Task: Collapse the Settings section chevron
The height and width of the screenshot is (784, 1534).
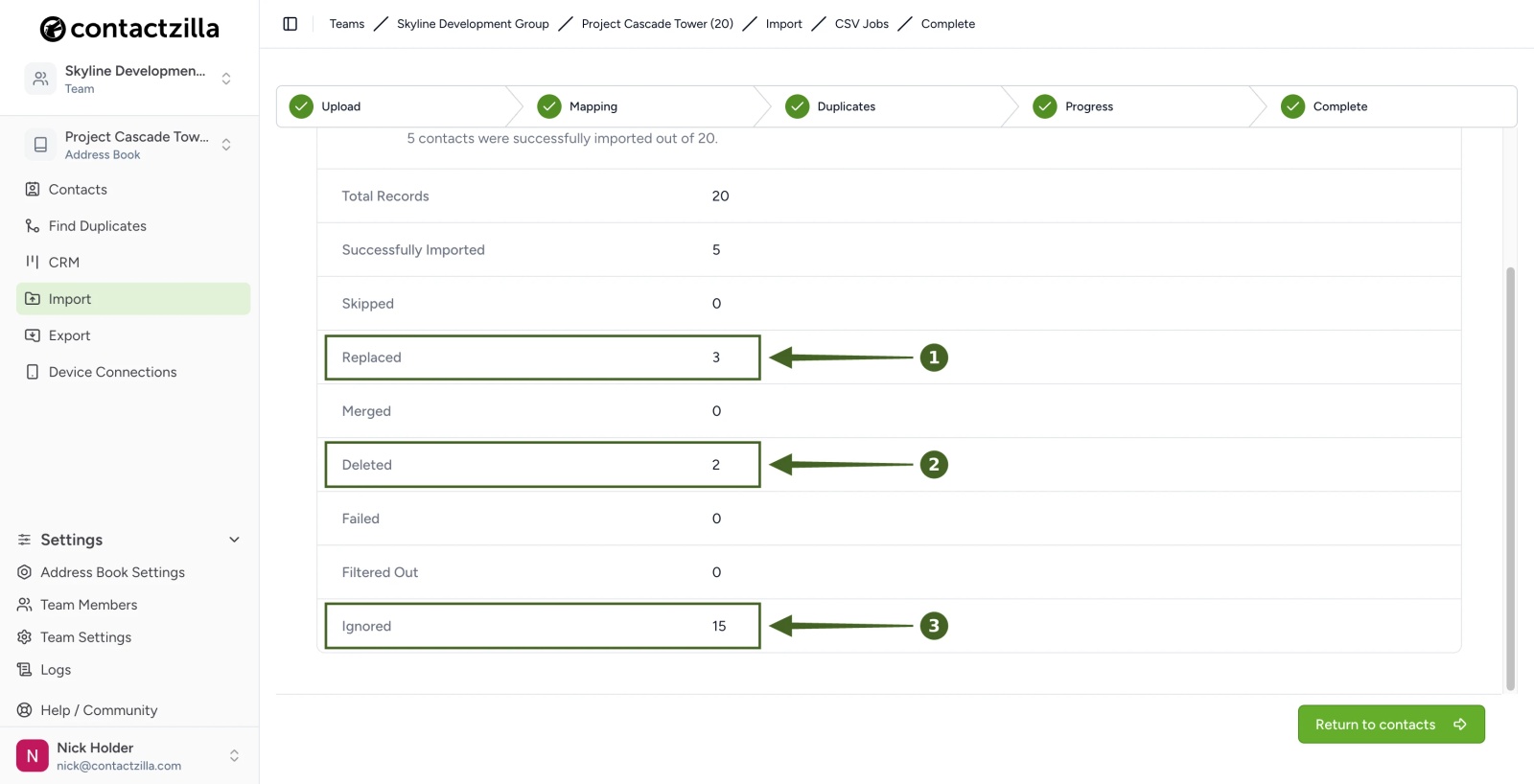Action: [x=234, y=540]
